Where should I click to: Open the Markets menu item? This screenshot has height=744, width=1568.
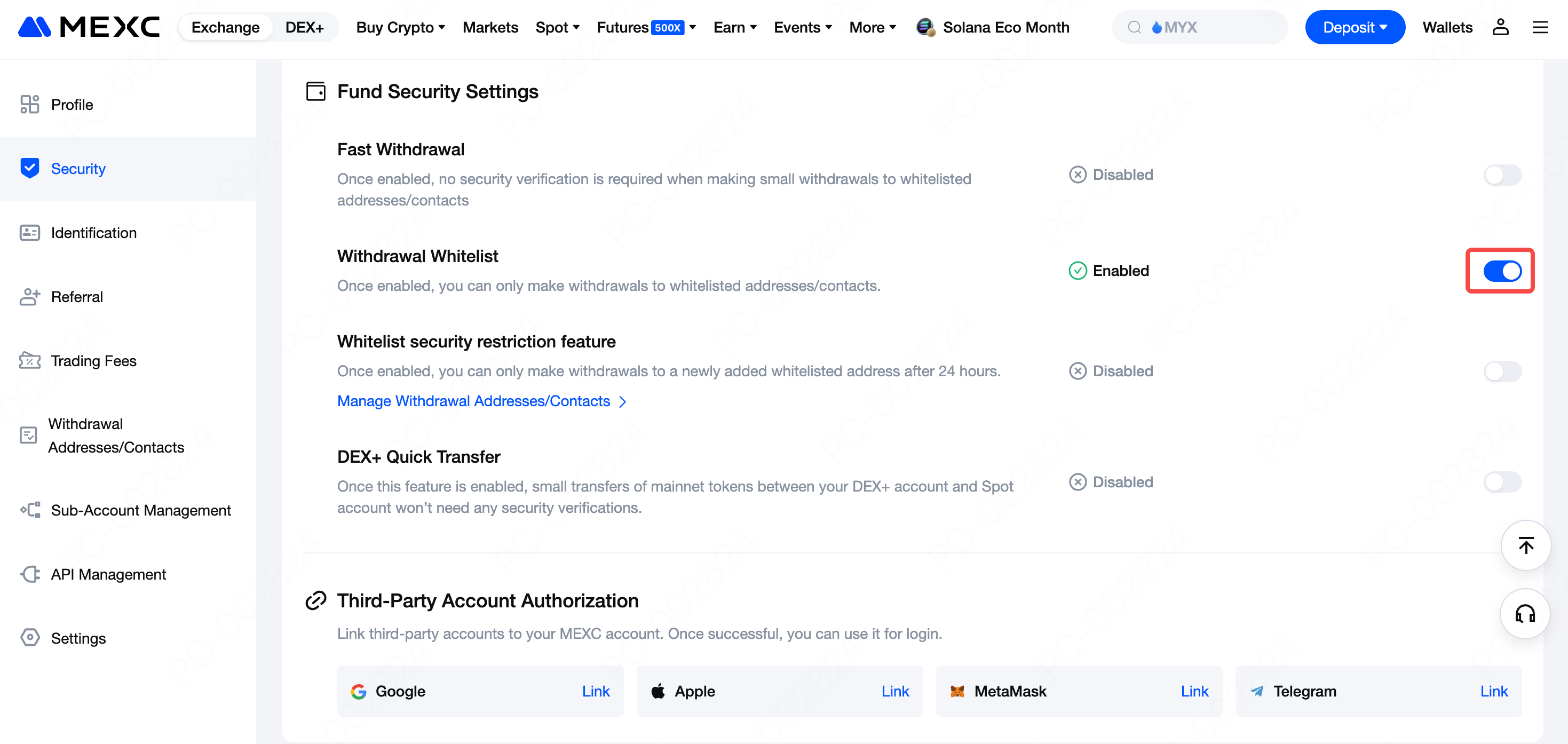pos(490,27)
